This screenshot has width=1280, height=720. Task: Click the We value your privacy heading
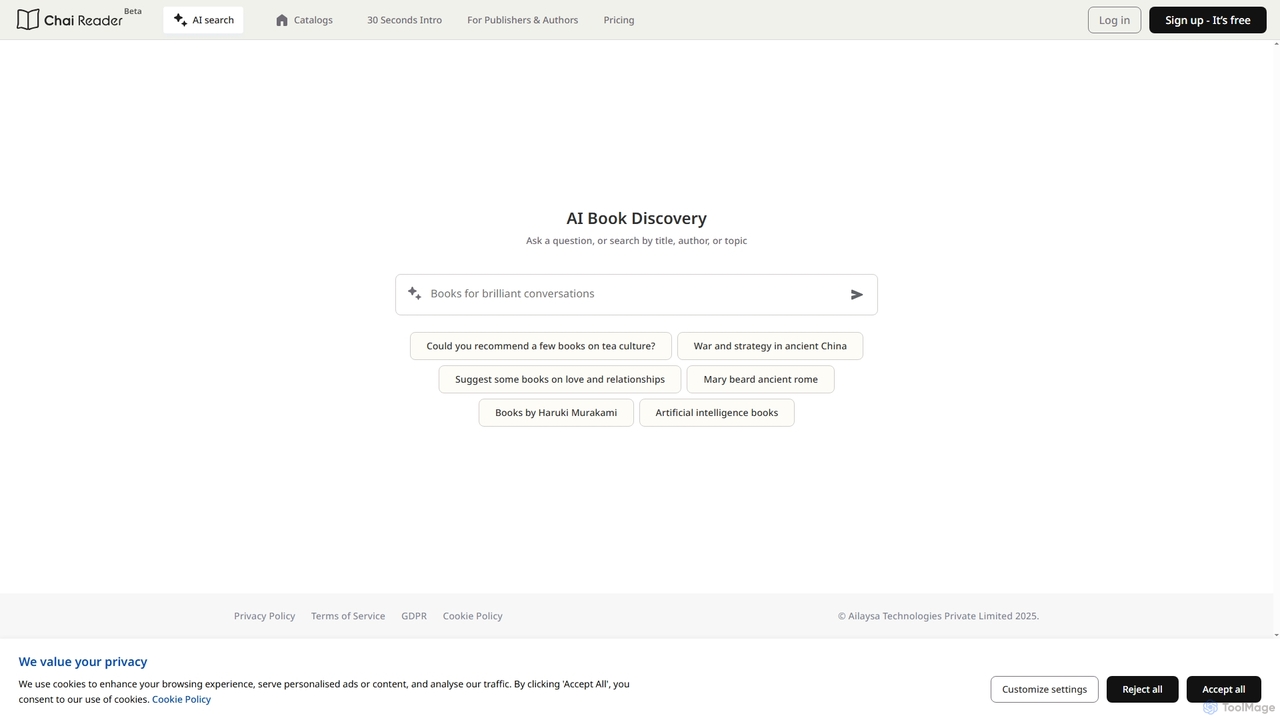point(83,662)
